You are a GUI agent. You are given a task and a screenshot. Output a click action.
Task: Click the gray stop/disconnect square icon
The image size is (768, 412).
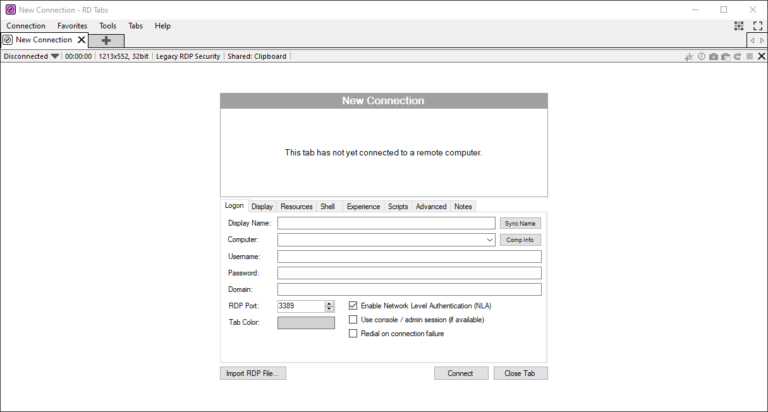tap(749, 57)
